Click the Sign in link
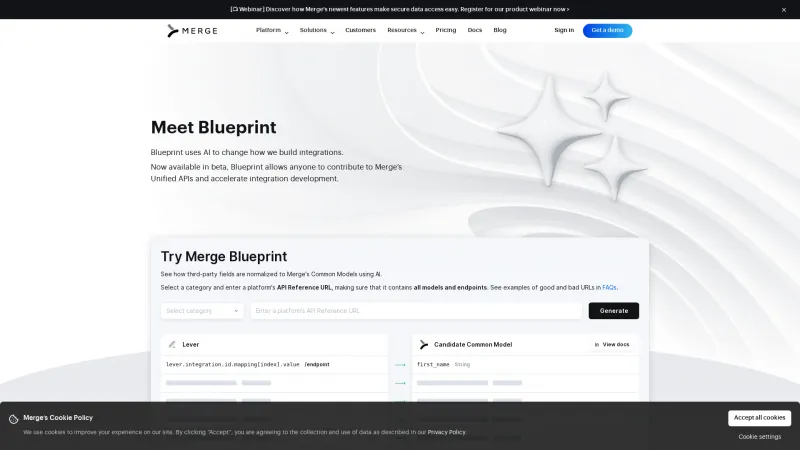 (564, 30)
